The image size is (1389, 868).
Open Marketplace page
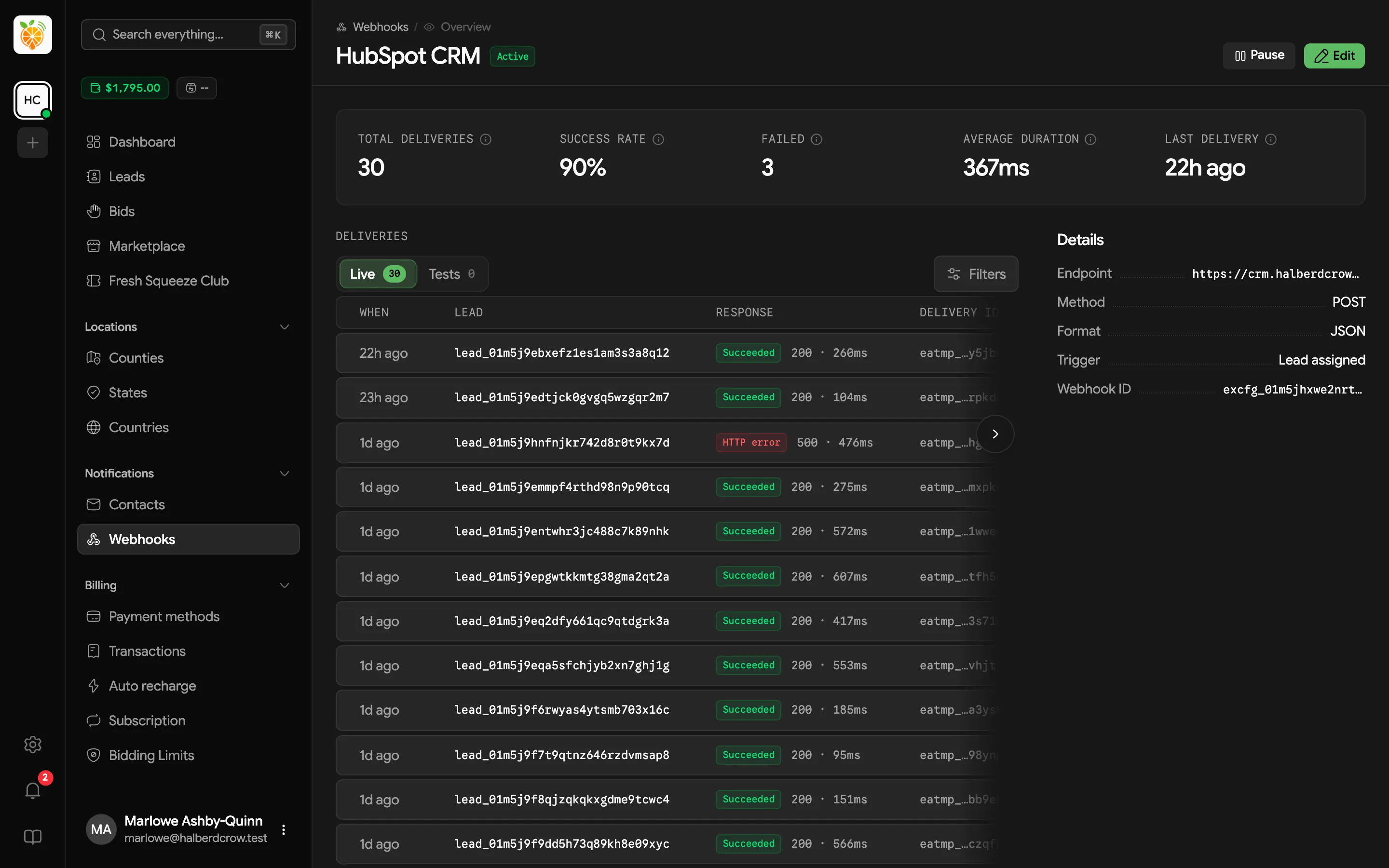tap(188, 246)
